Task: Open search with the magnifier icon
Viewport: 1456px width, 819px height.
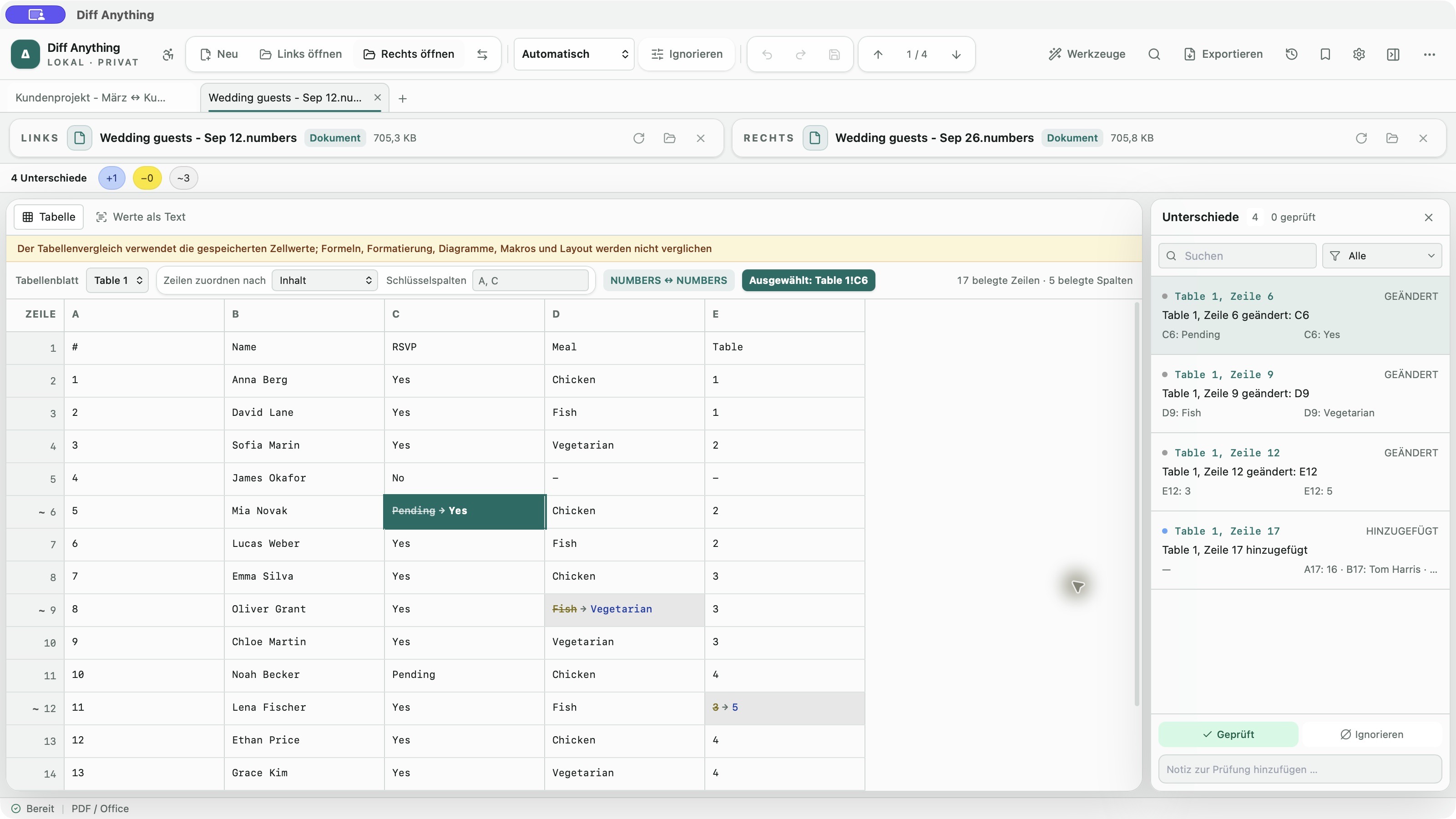Action: [x=1154, y=54]
